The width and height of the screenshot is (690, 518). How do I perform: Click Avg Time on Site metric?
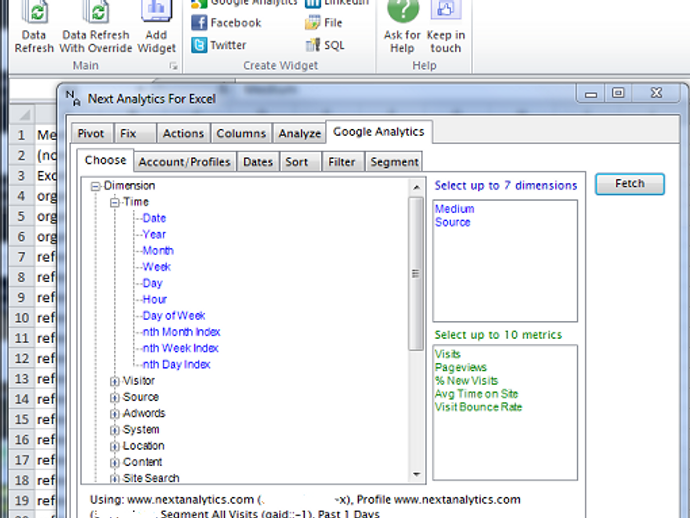click(477, 394)
